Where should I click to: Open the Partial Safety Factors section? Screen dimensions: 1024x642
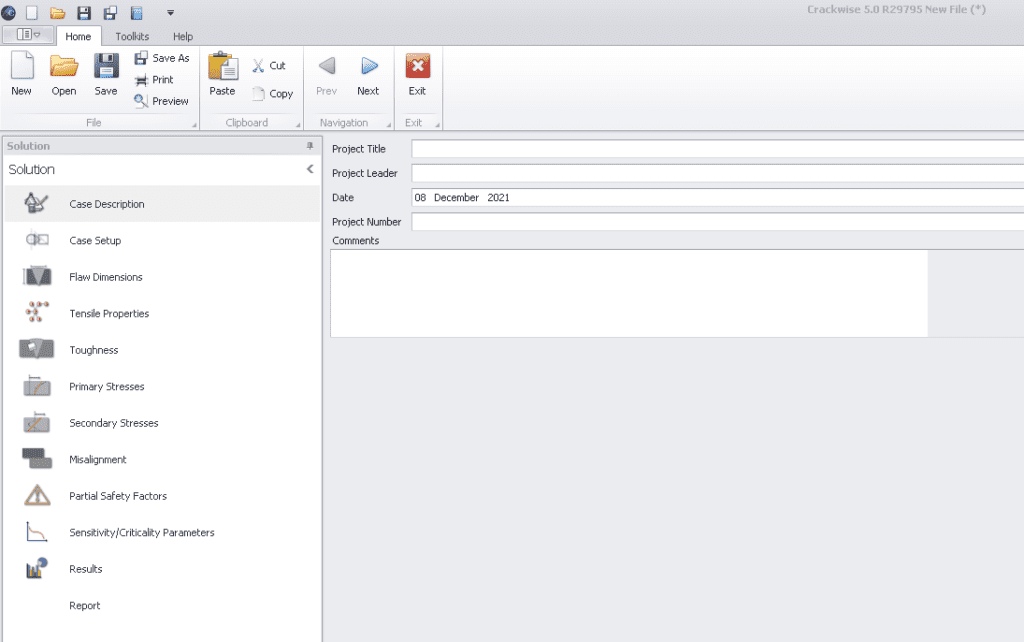(x=117, y=496)
